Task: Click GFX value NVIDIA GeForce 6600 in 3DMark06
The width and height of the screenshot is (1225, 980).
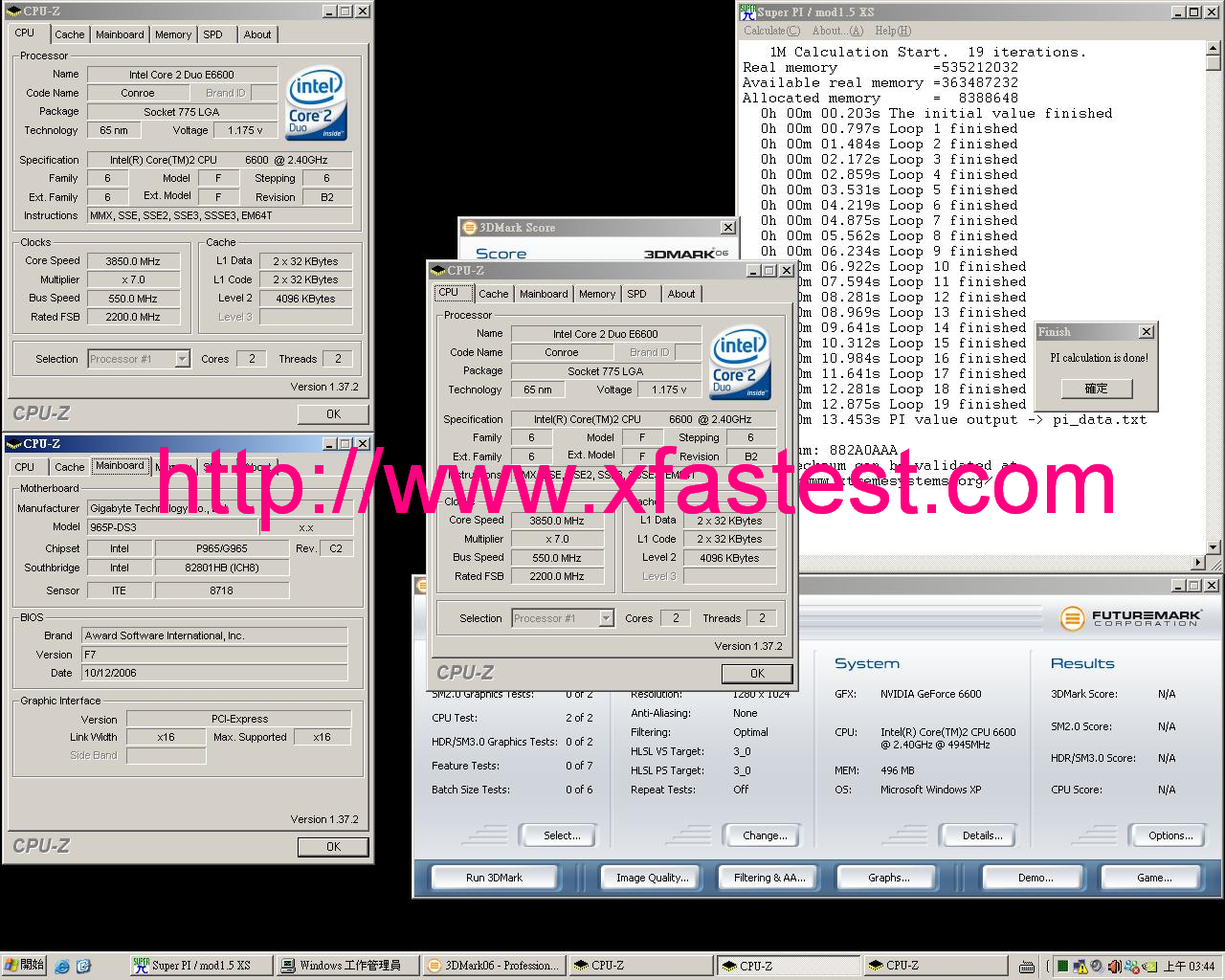Action: pyautogui.click(x=930, y=694)
